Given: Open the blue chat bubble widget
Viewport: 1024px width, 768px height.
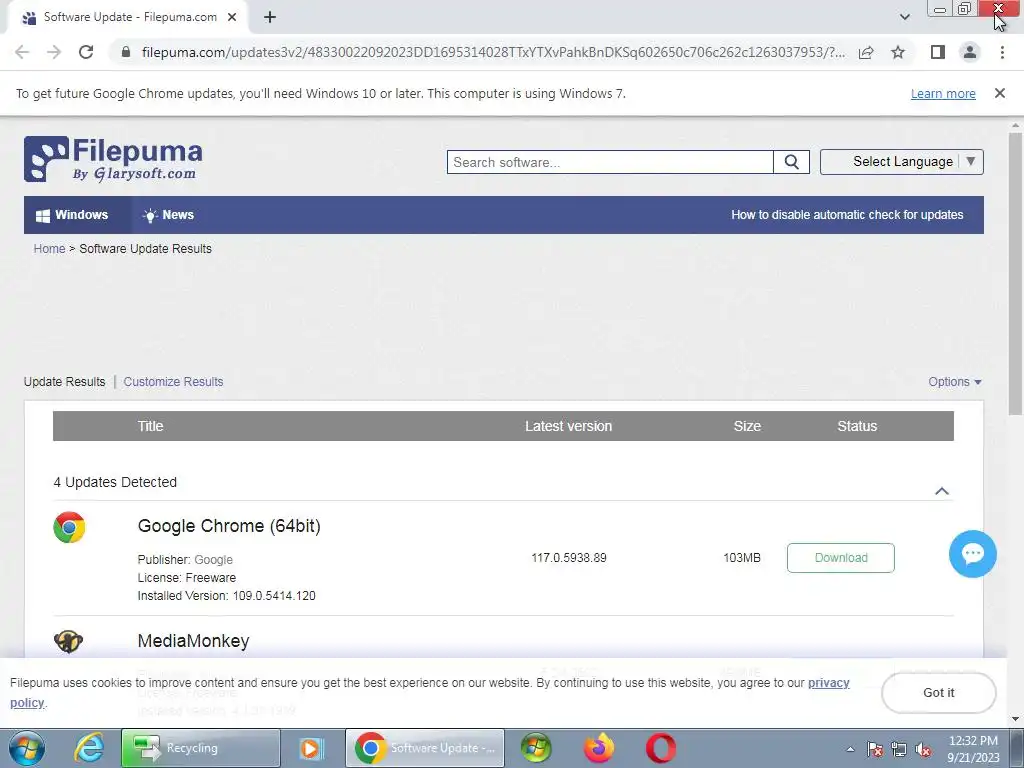Looking at the screenshot, I should click(972, 554).
